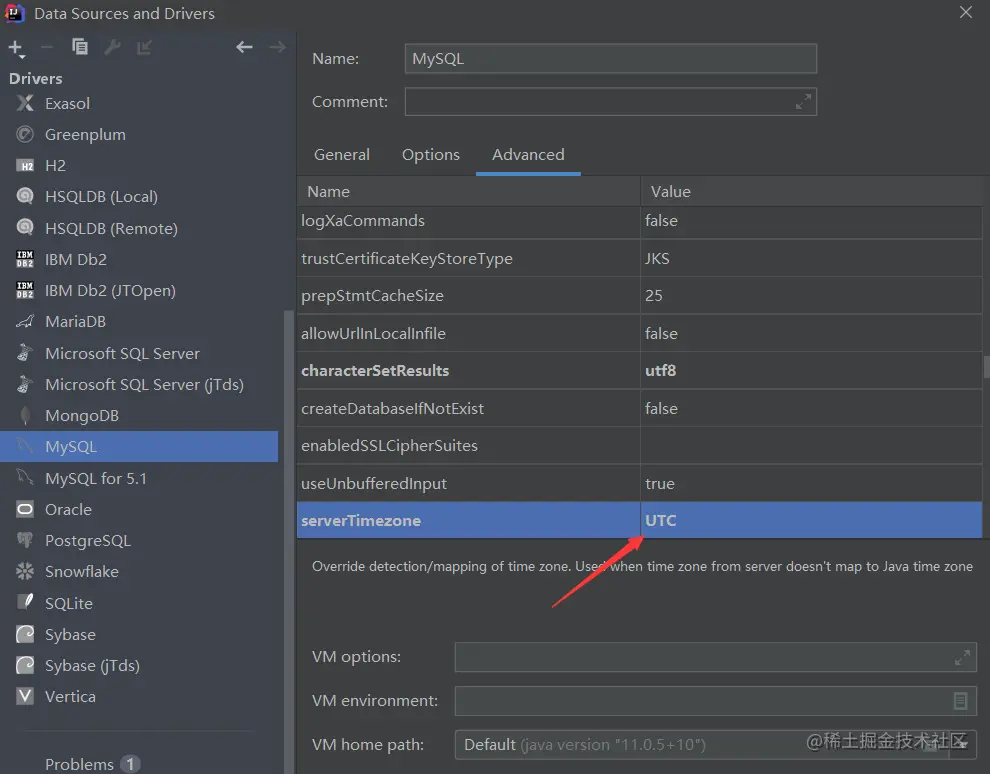Open the VM environment list editor icon
Screen dimensions: 990x774
click(x=960, y=701)
